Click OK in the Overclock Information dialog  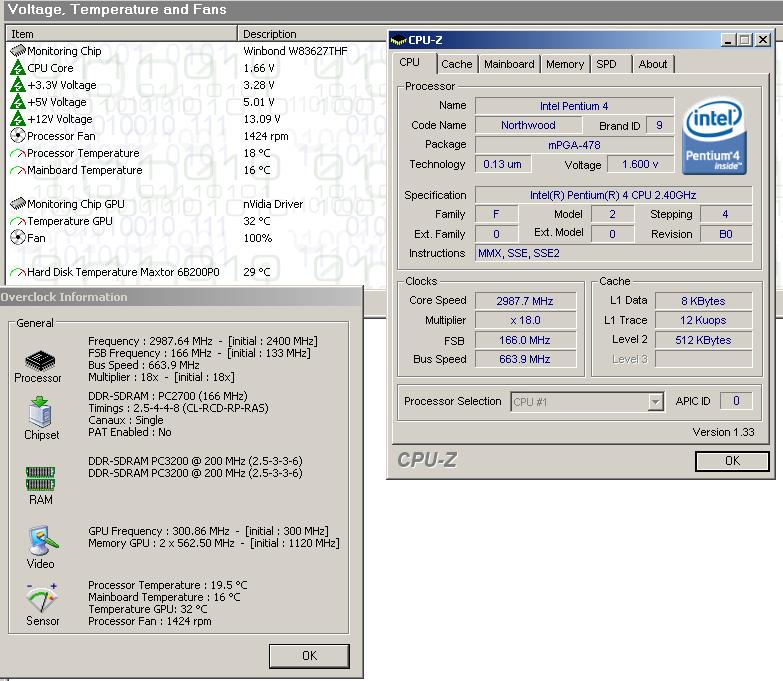point(309,656)
